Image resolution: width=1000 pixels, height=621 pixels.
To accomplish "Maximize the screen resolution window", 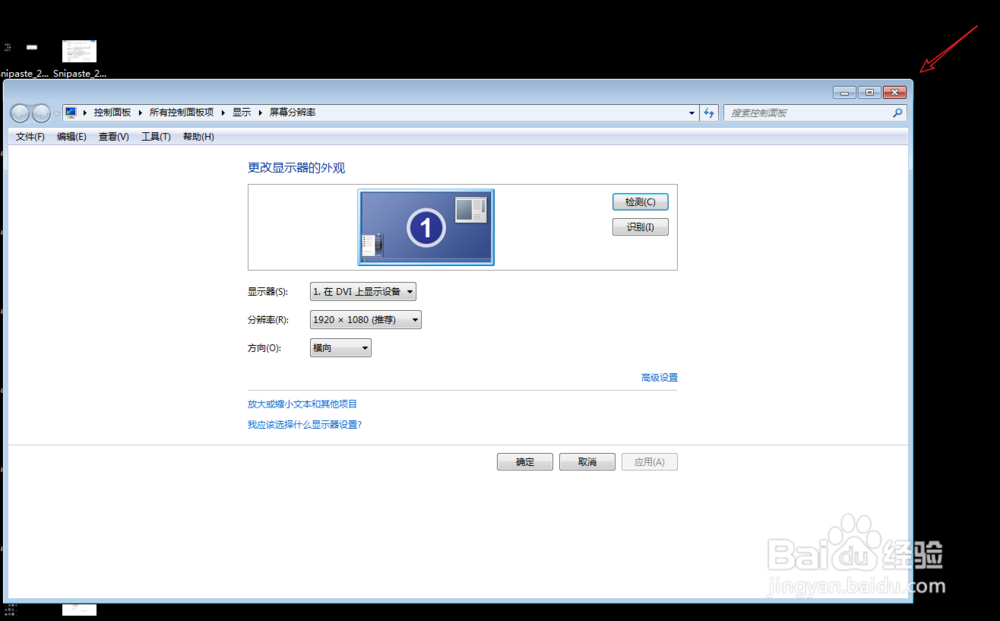I will point(869,92).
